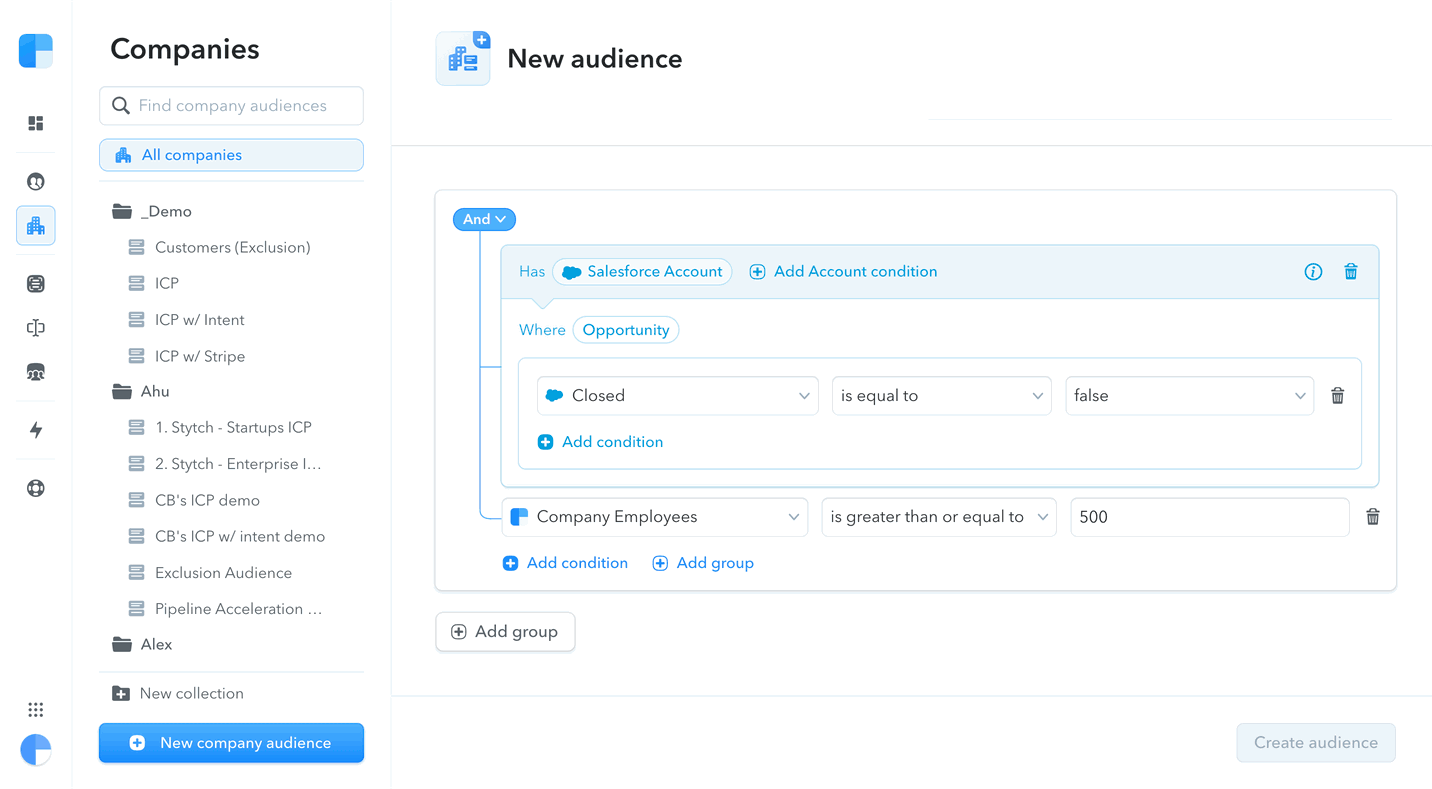Screen dimensions: 1432x789
Task: Open the Company Employees field dropdown
Action: click(654, 517)
